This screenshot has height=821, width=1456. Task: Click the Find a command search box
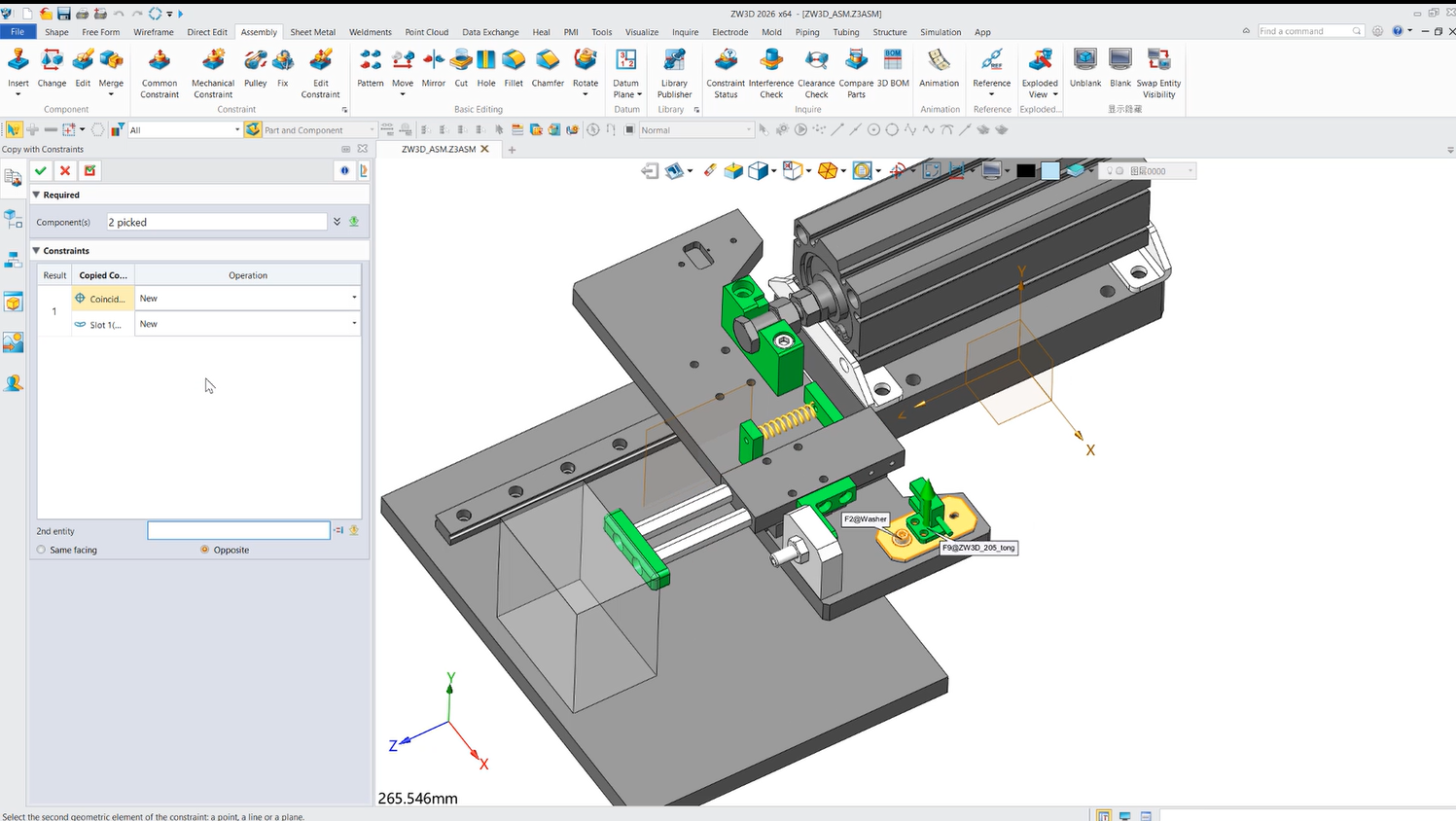coord(1310,31)
